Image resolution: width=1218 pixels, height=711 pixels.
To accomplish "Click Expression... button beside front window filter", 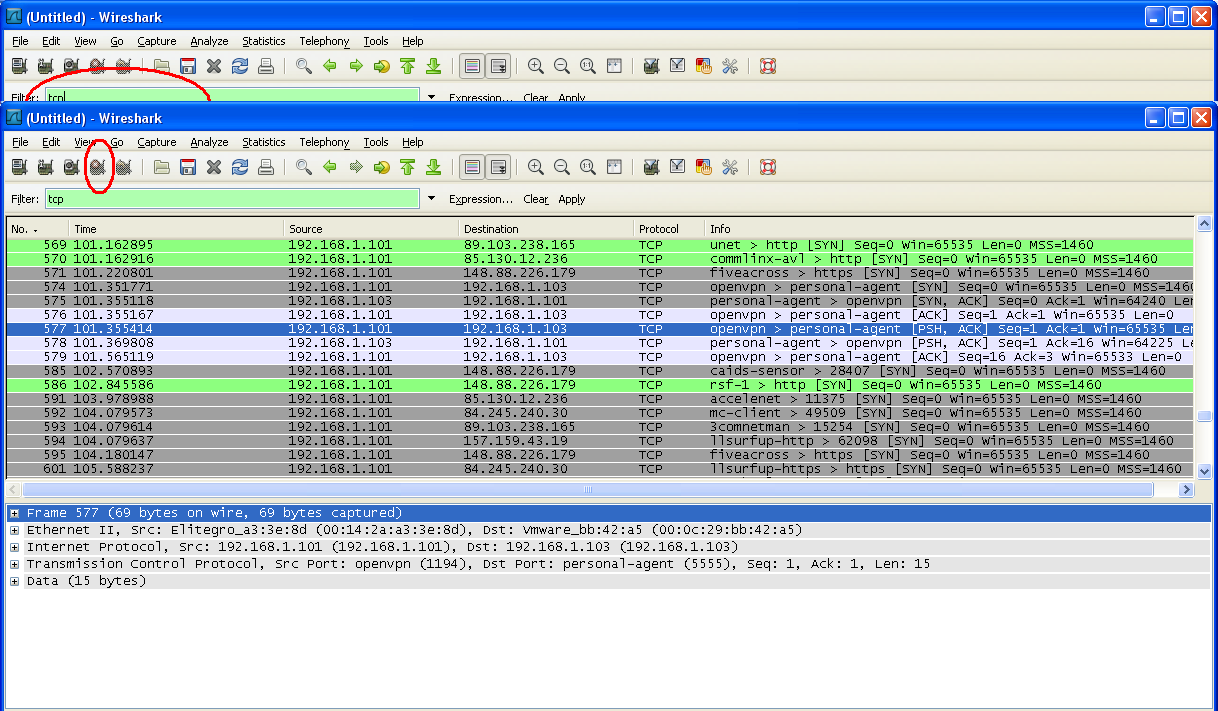I will click(480, 199).
